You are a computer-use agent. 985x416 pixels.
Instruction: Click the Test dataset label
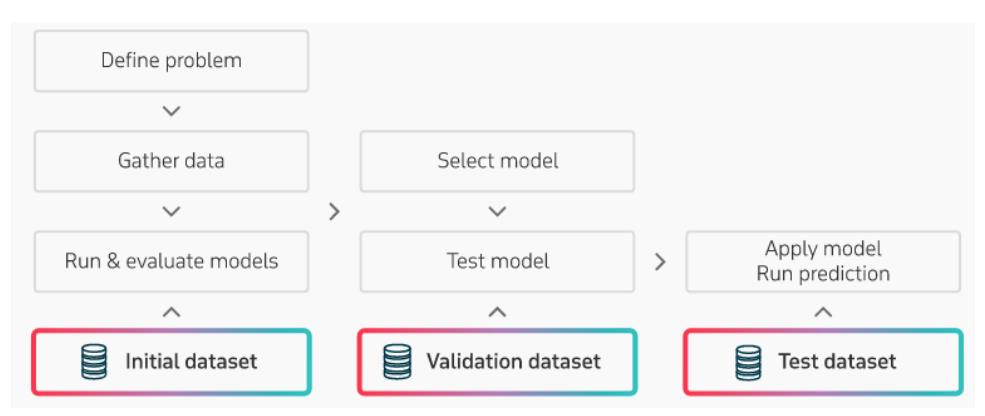pyautogui.click(x=837, y=362)
